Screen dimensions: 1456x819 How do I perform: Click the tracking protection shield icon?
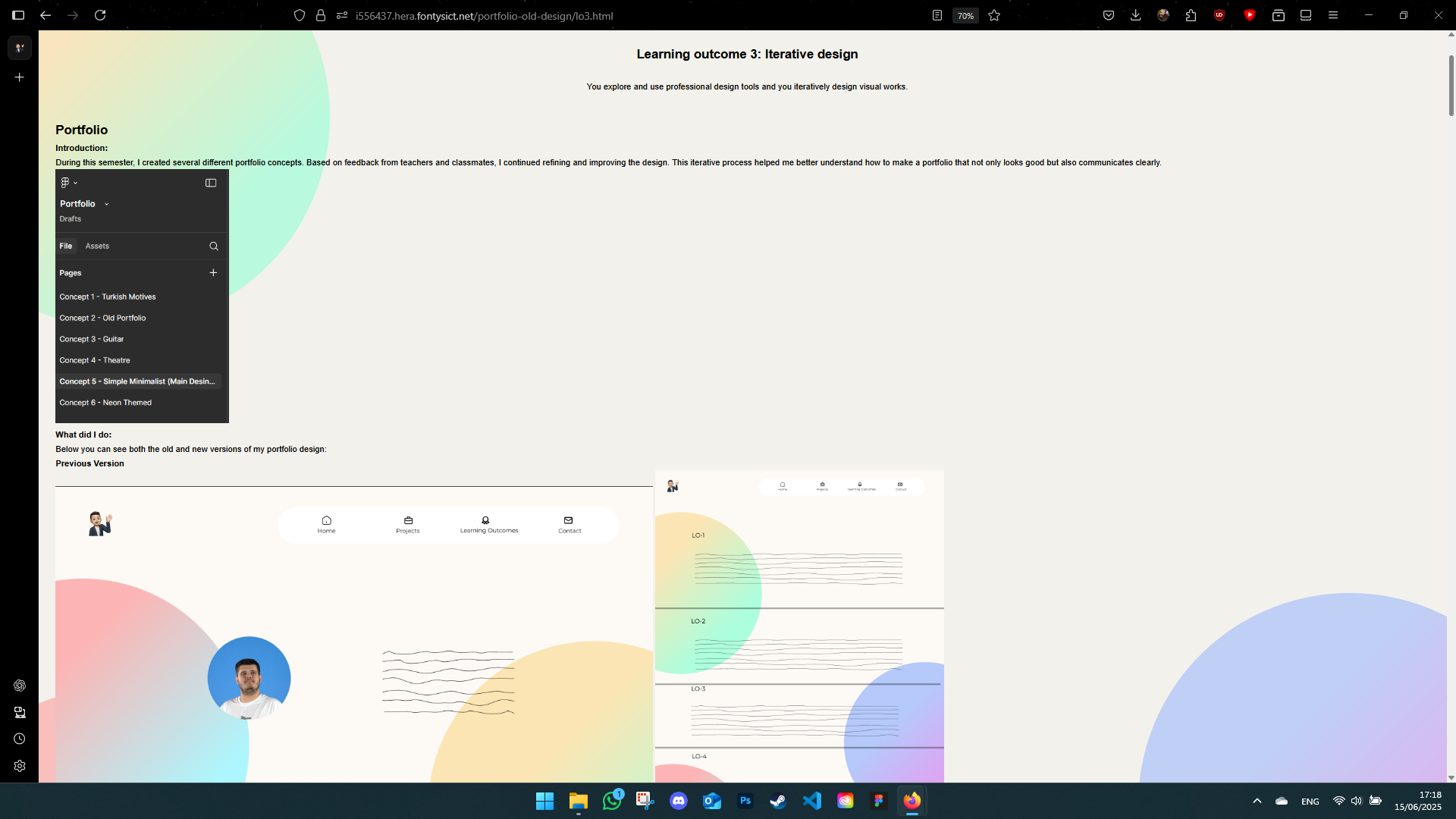tap(300, 15)
